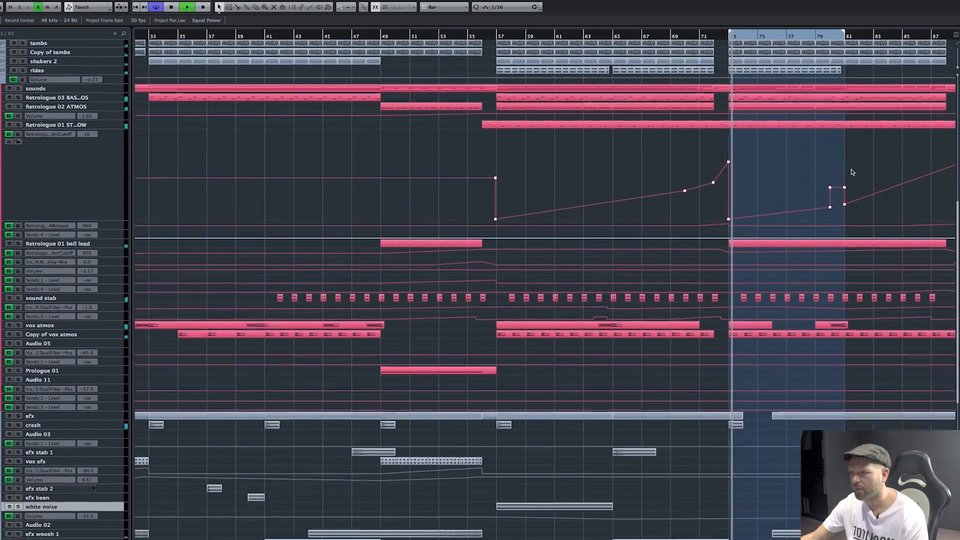Select the white noise track
Image resolution: width=960 pixels, height=540 pixels.
pyautogui.click(x=41, y=507)
